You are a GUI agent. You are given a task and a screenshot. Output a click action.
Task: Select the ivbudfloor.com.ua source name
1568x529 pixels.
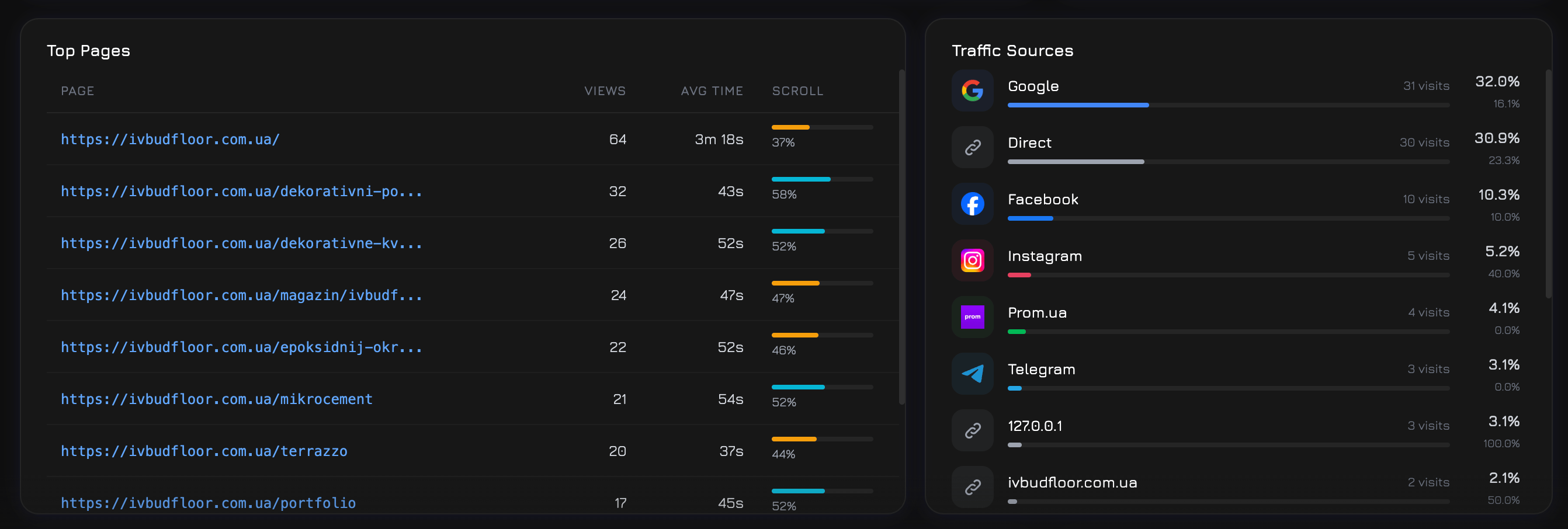coord(1073,482)
